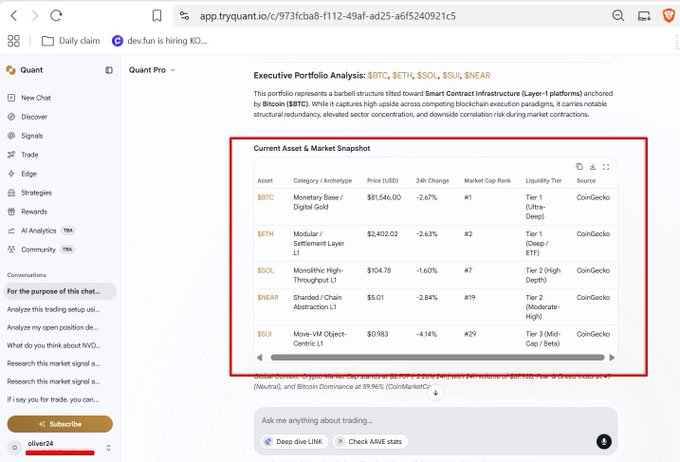Click the browser forward arrow

coord(35,16)
